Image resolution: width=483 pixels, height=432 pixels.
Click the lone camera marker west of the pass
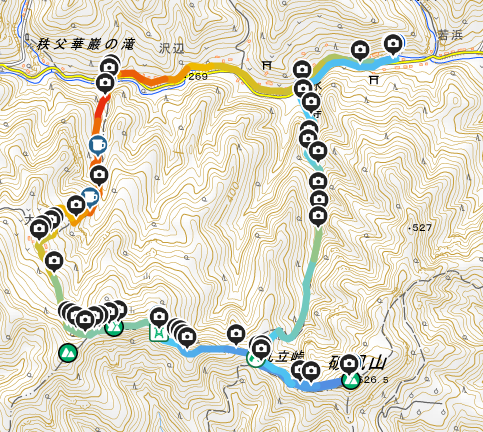point(236,334)
